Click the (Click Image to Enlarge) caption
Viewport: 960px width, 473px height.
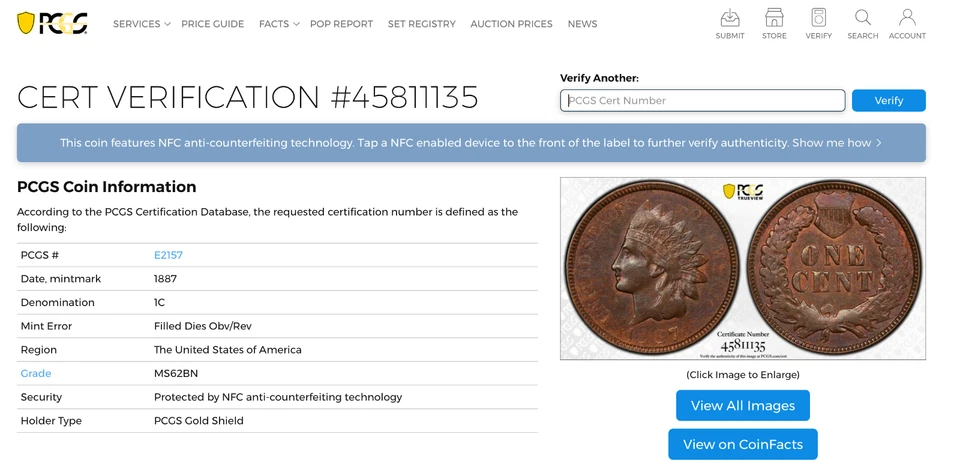(x=743, y=374)
